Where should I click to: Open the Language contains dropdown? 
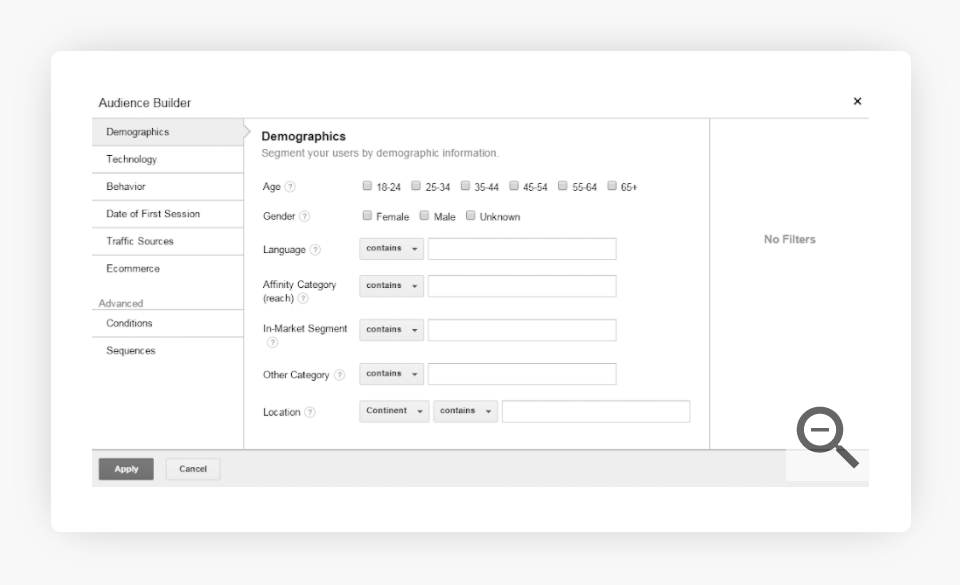coord(391,248)
